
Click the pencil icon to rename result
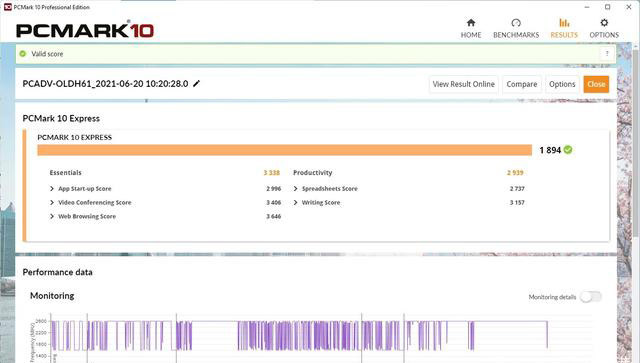coord(196,83)
